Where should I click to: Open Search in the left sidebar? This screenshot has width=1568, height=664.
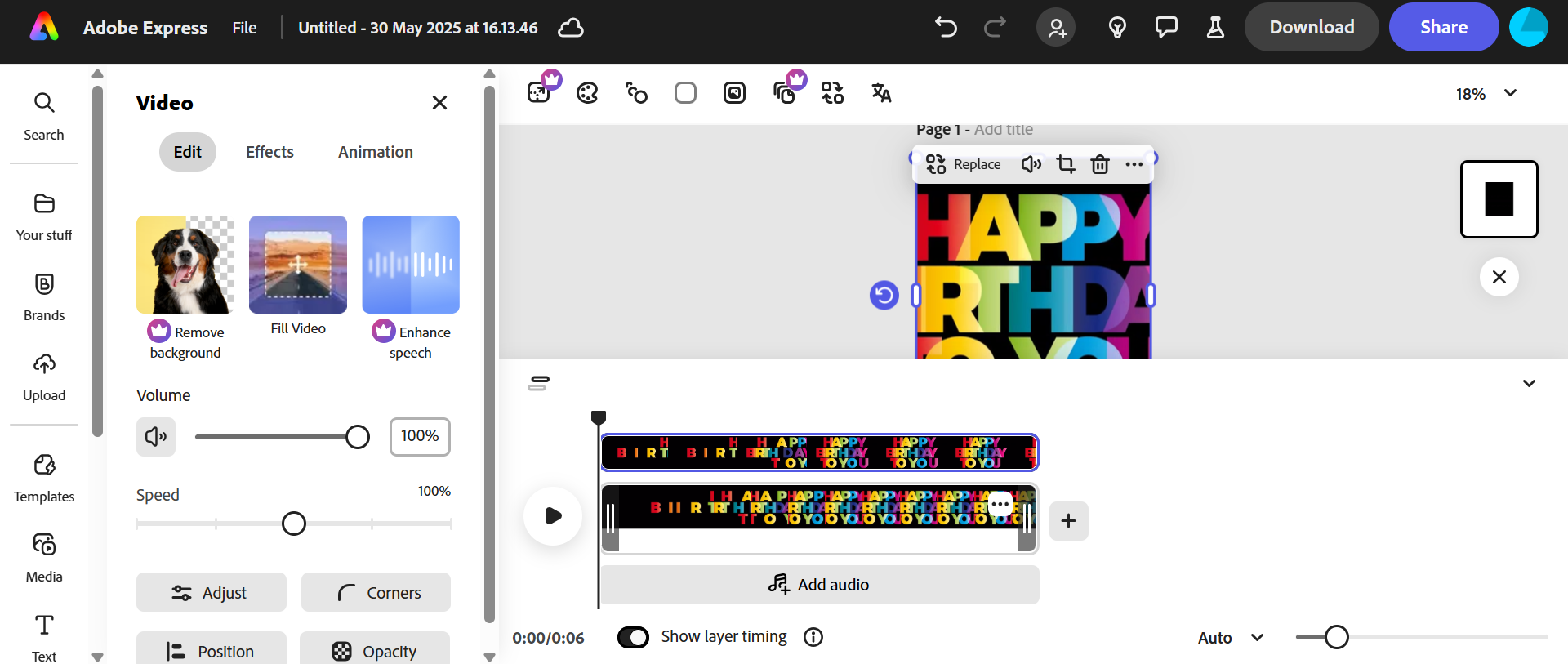[44, 116]
